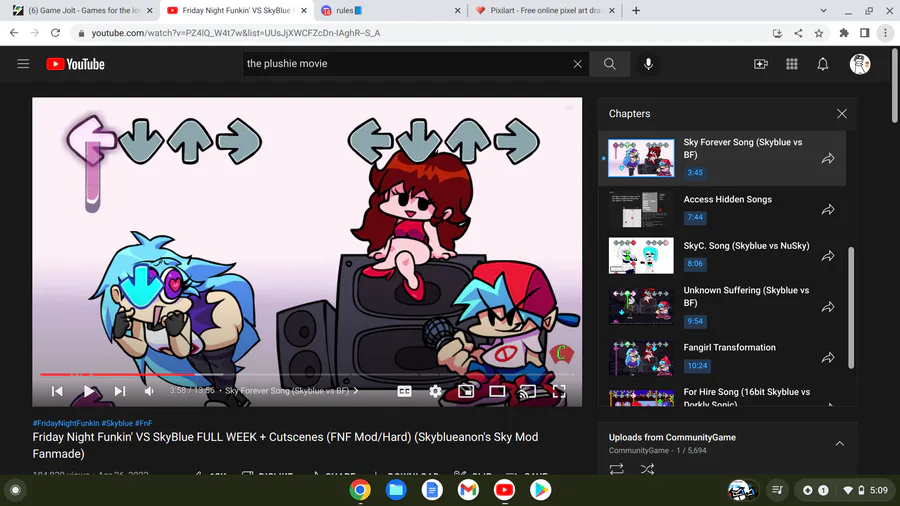Open Play Store from the shelf
The width and height of the screenshot is (900, 506).
point(540,490)
